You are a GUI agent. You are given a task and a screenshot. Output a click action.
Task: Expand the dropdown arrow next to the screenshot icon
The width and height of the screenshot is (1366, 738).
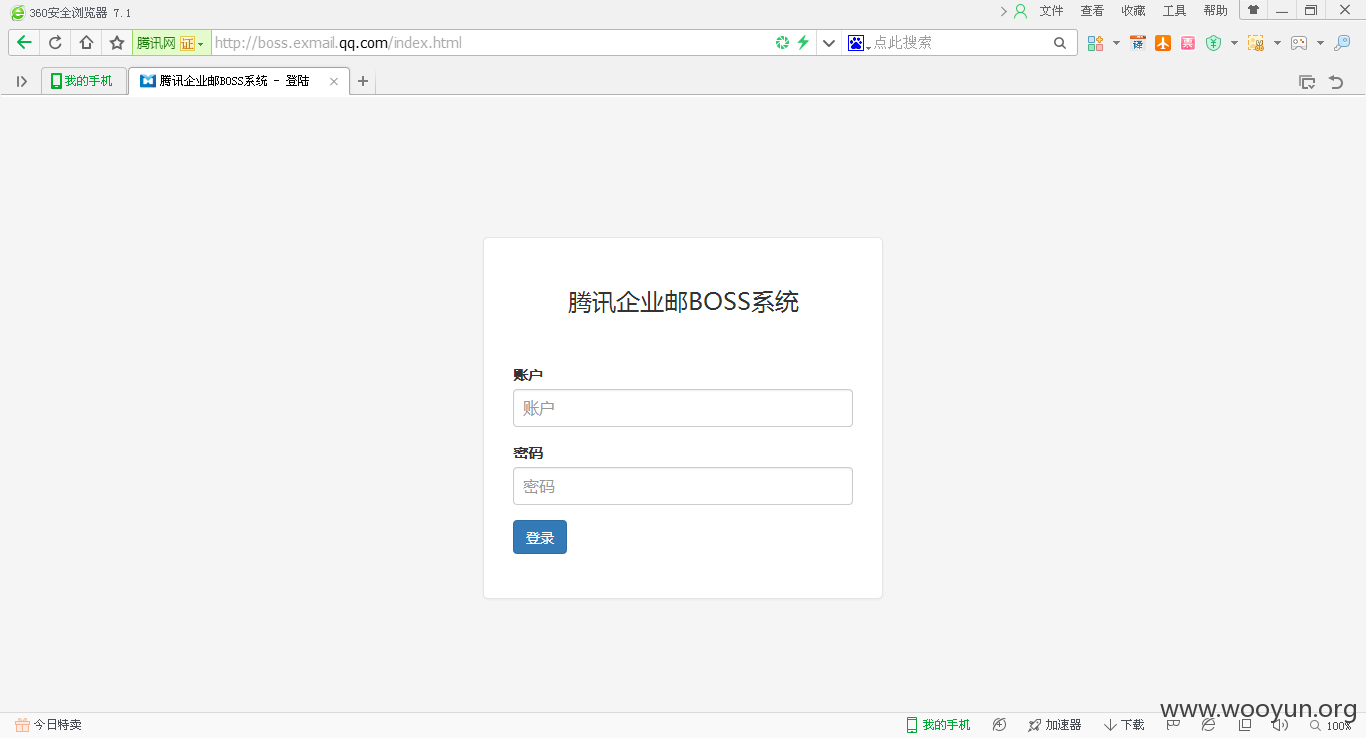pyautogui.click(x=1277, y=43)
